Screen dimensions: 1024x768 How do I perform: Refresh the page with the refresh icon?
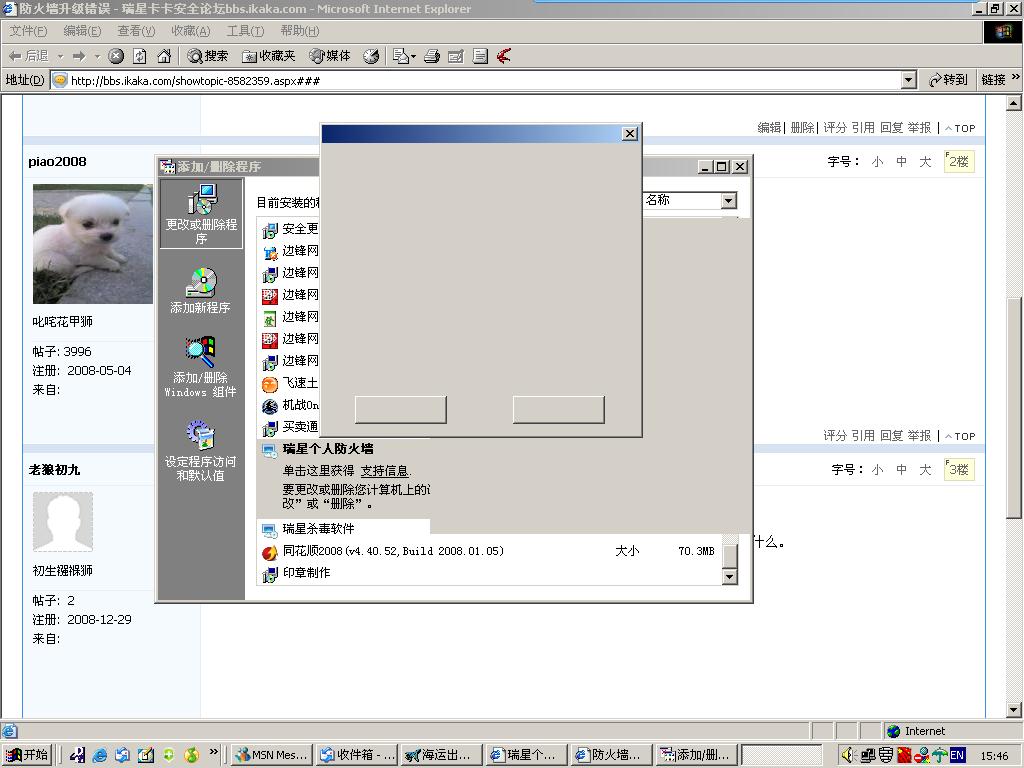[140, 56]
